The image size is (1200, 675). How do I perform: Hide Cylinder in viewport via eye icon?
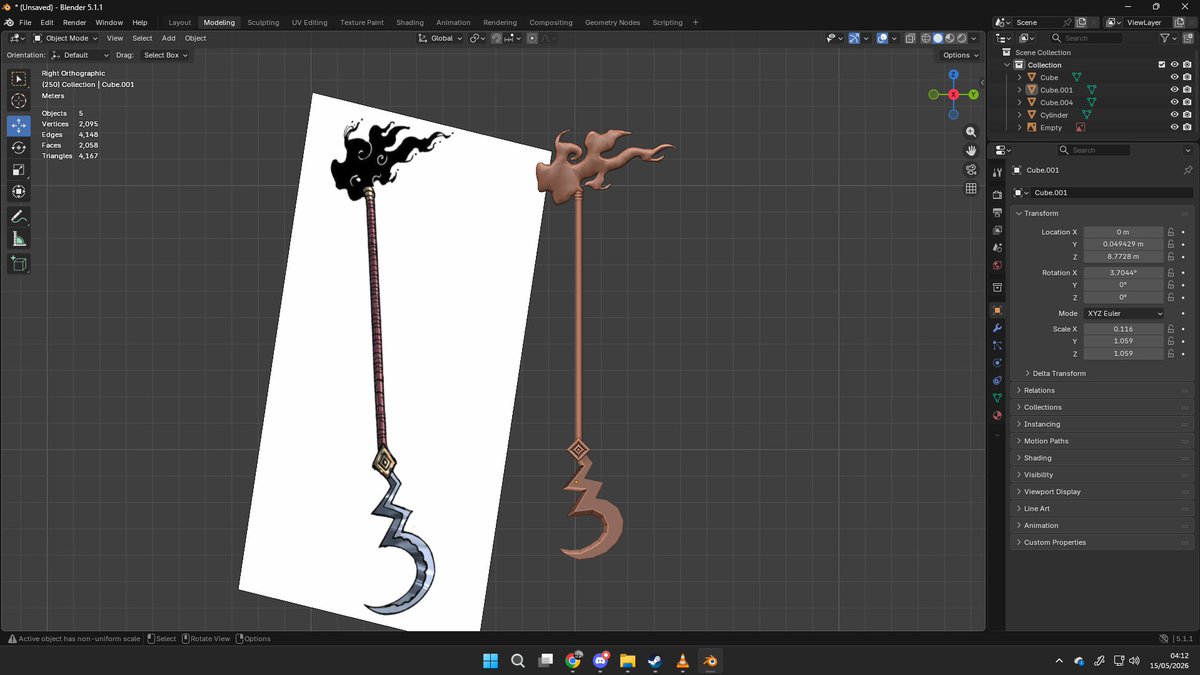point(1174,115)
